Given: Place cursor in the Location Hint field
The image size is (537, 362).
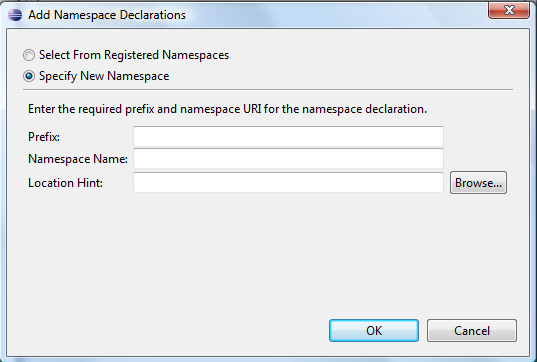Looking at the screenshot, I should click(288, 183).
